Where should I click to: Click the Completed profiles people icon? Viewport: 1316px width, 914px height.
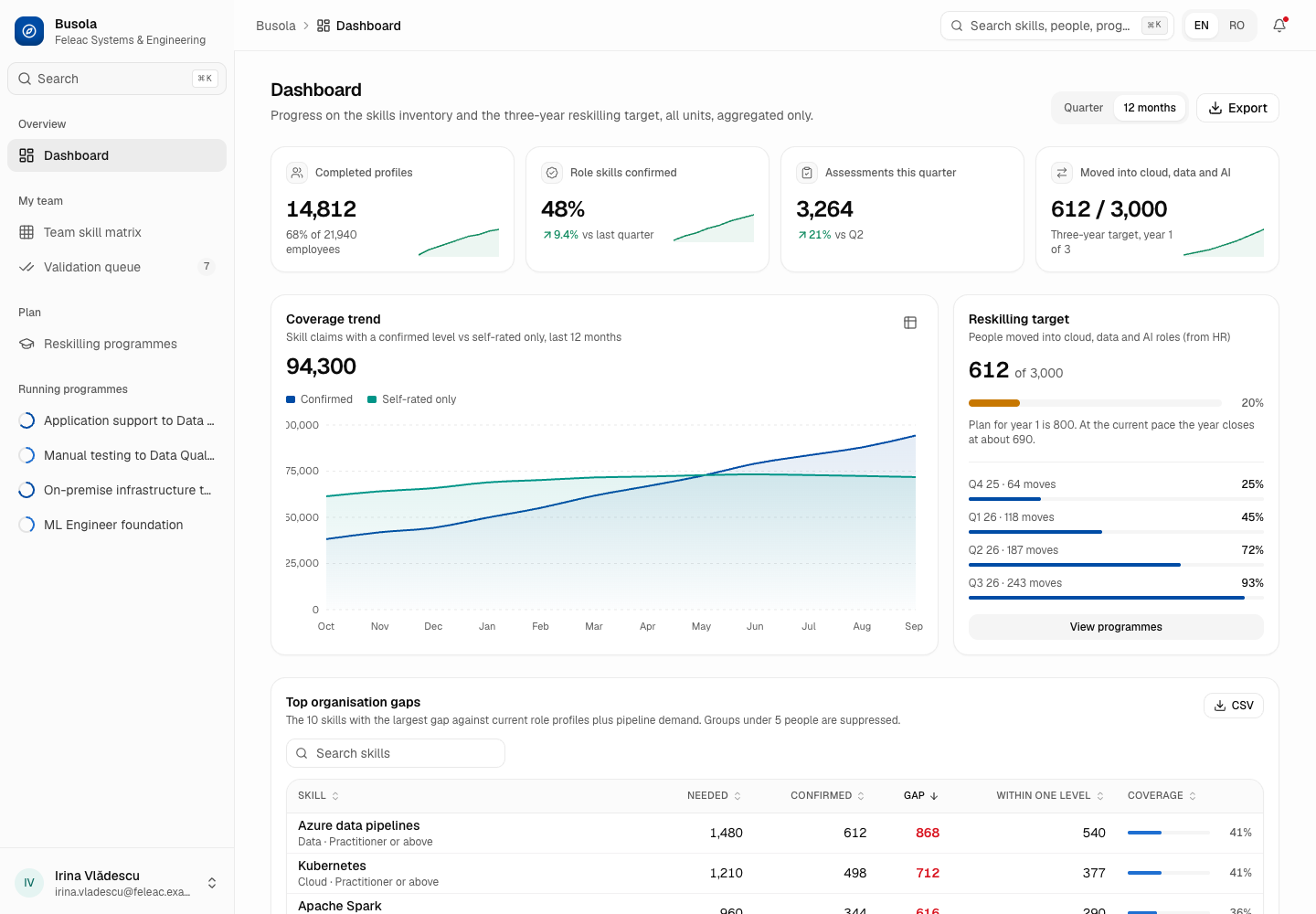click(x=297, y=173)
